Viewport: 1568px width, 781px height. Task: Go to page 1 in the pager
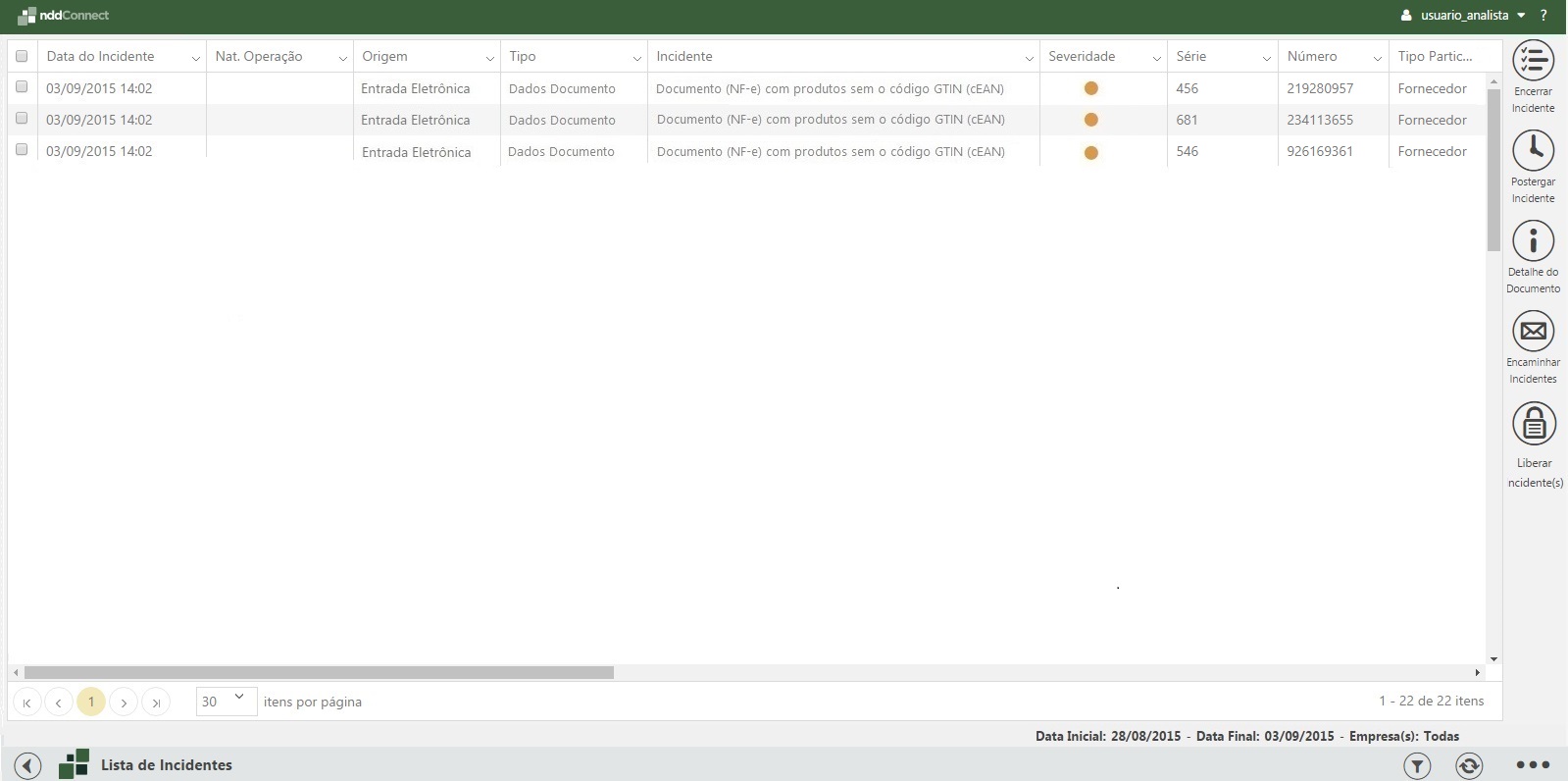(91, 702)
